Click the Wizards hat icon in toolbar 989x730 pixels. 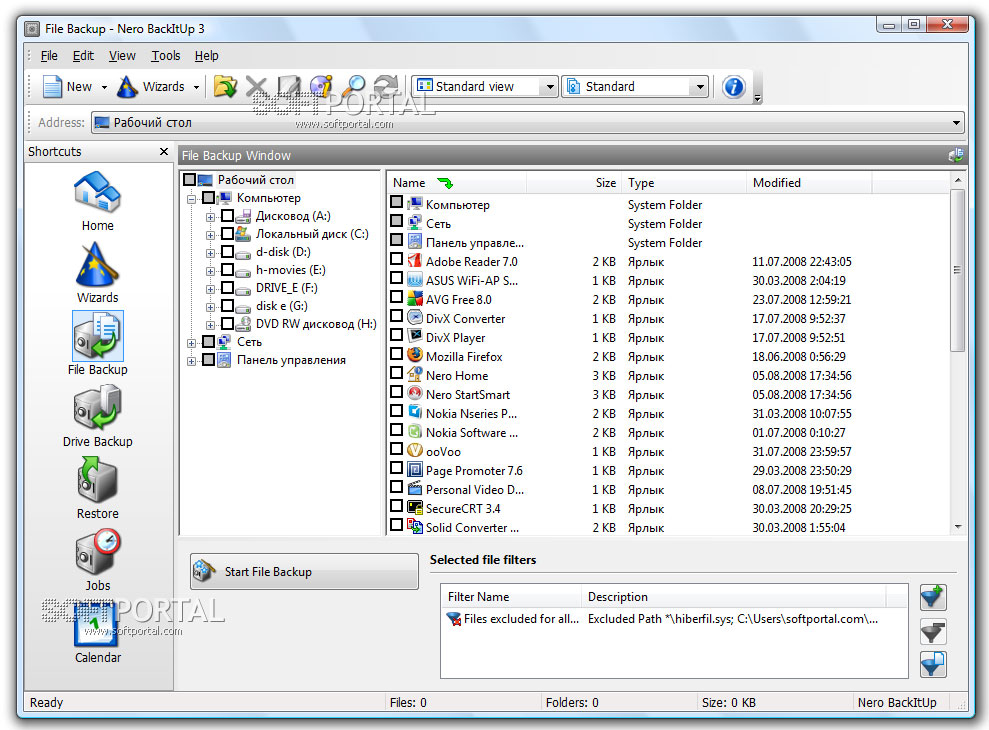(127, 86)
